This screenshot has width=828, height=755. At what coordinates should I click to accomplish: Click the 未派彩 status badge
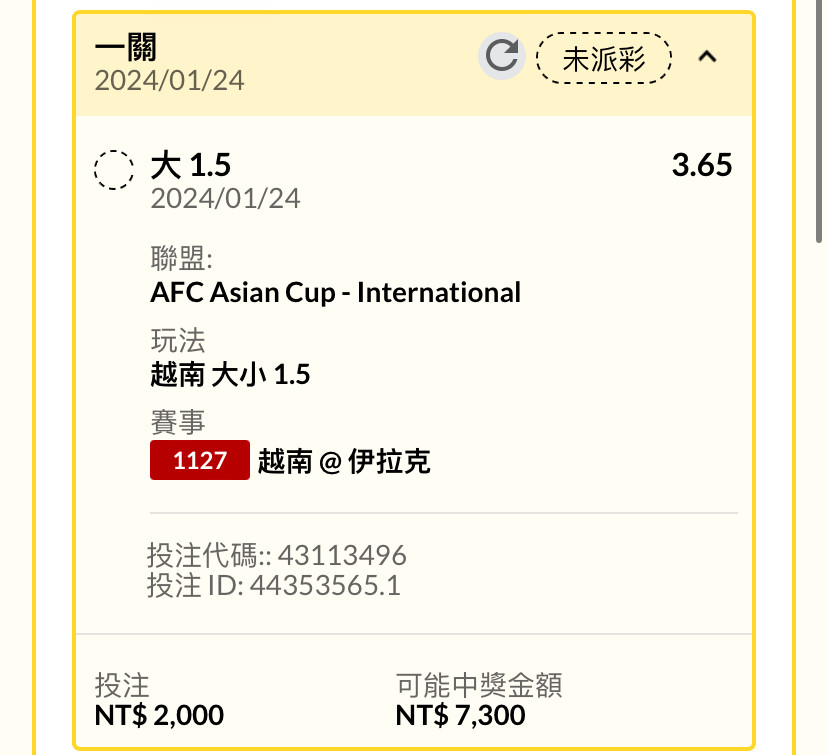click(604, 58)
